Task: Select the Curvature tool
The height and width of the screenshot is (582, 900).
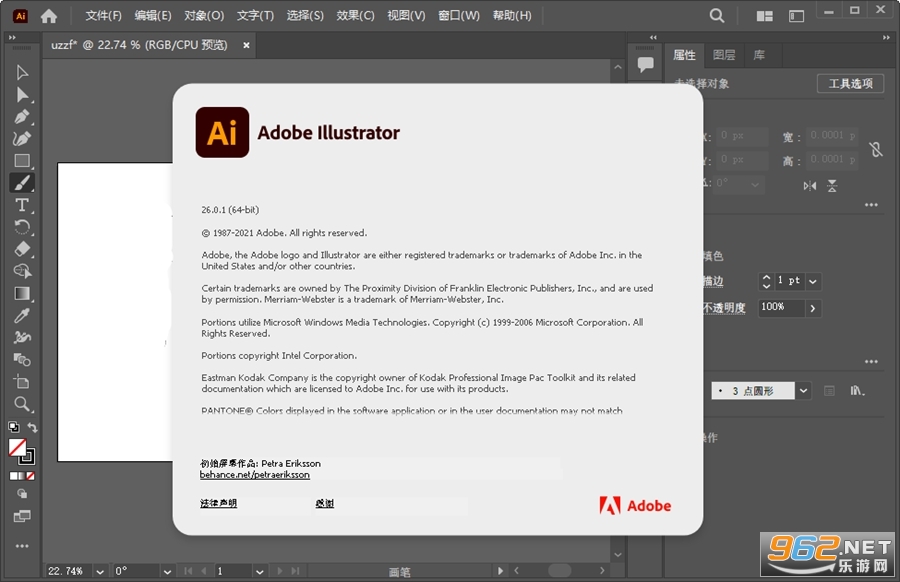Action: tap(22, 138)
